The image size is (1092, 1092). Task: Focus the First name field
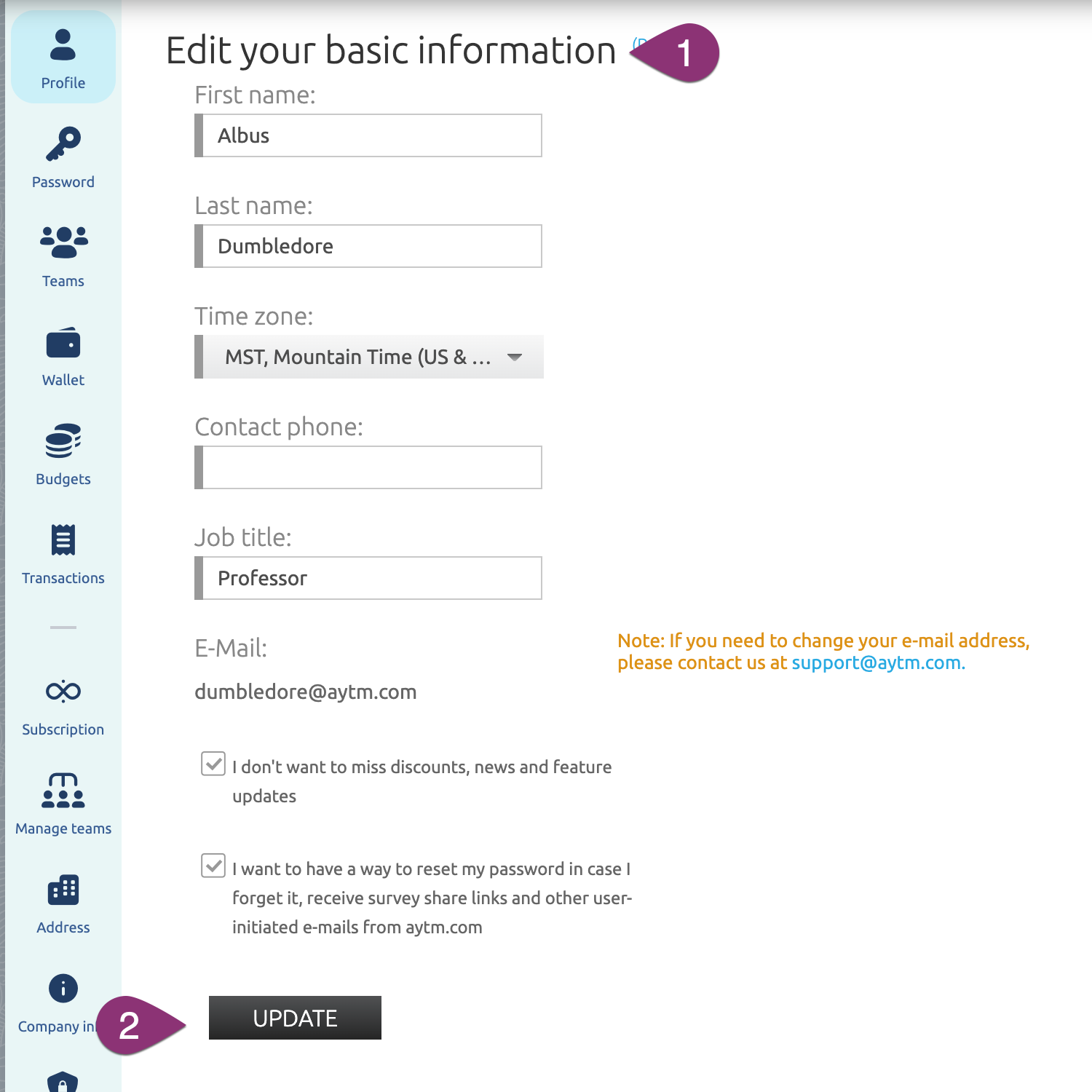(x=371, y=135)
